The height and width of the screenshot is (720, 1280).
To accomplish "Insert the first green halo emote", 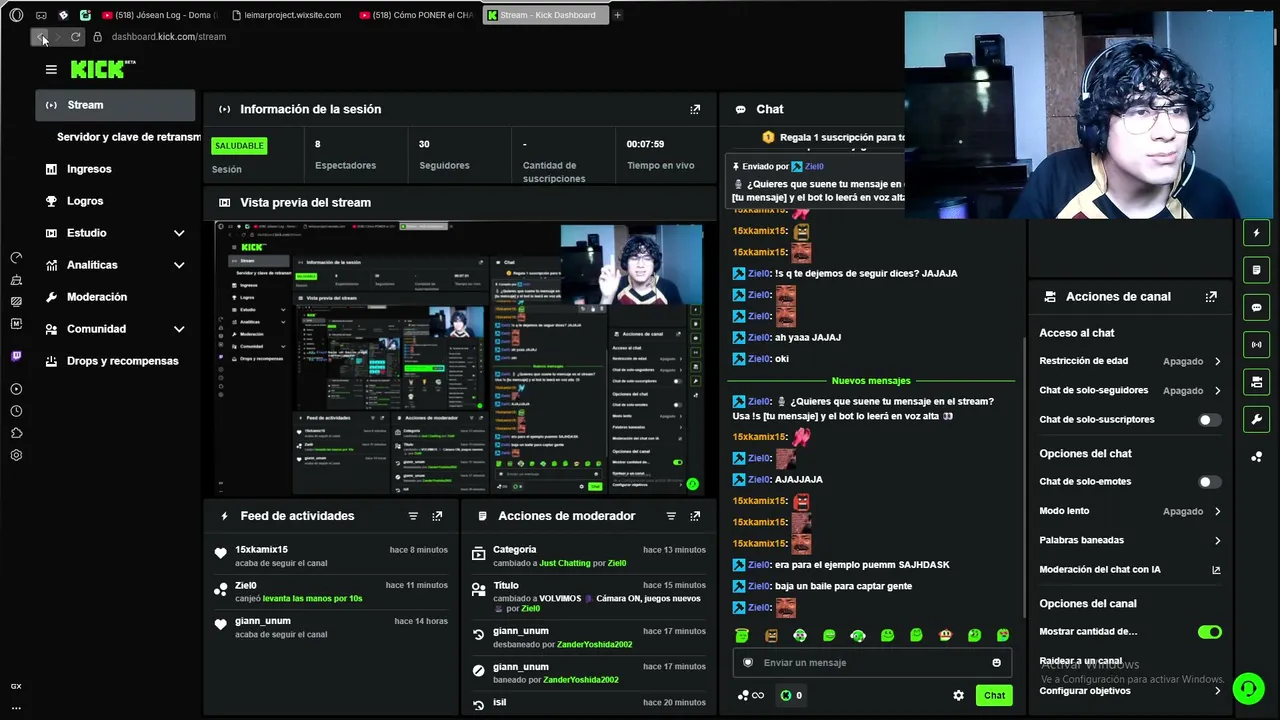I will (742, 635).
